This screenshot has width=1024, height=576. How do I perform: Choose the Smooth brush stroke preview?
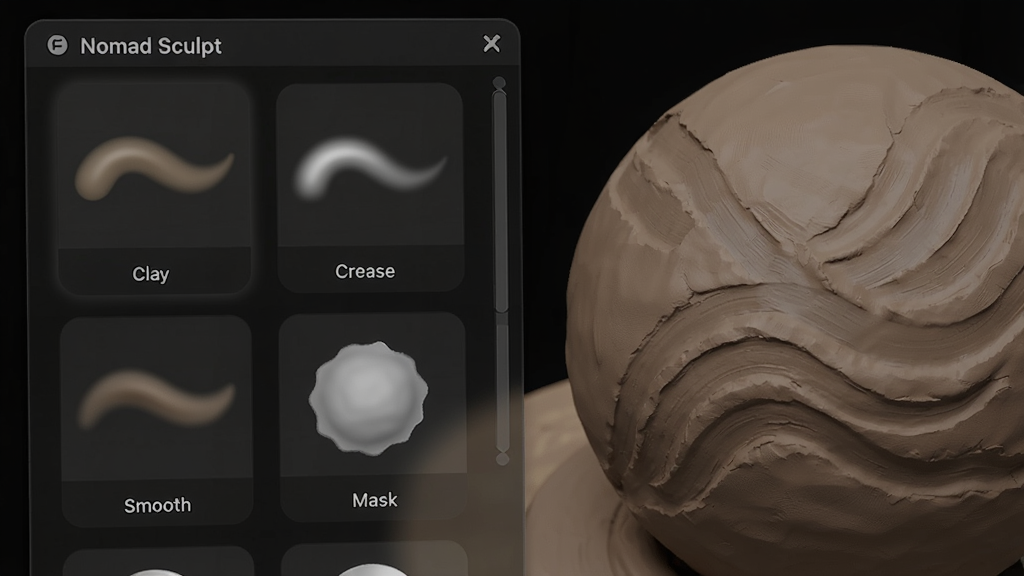[x=156, y=398]
